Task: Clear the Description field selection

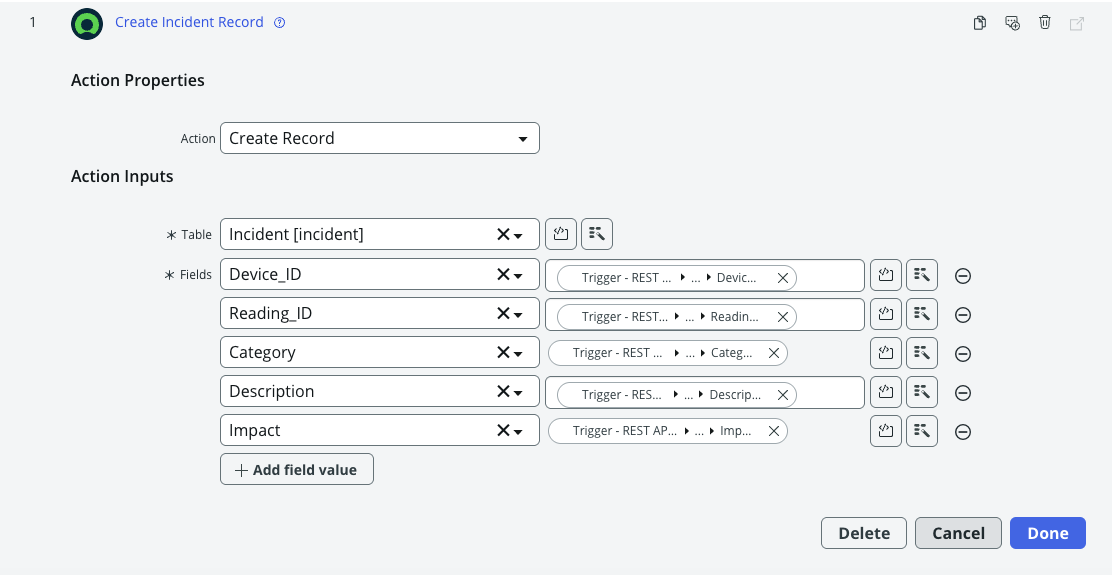Action: coord(503,391)
